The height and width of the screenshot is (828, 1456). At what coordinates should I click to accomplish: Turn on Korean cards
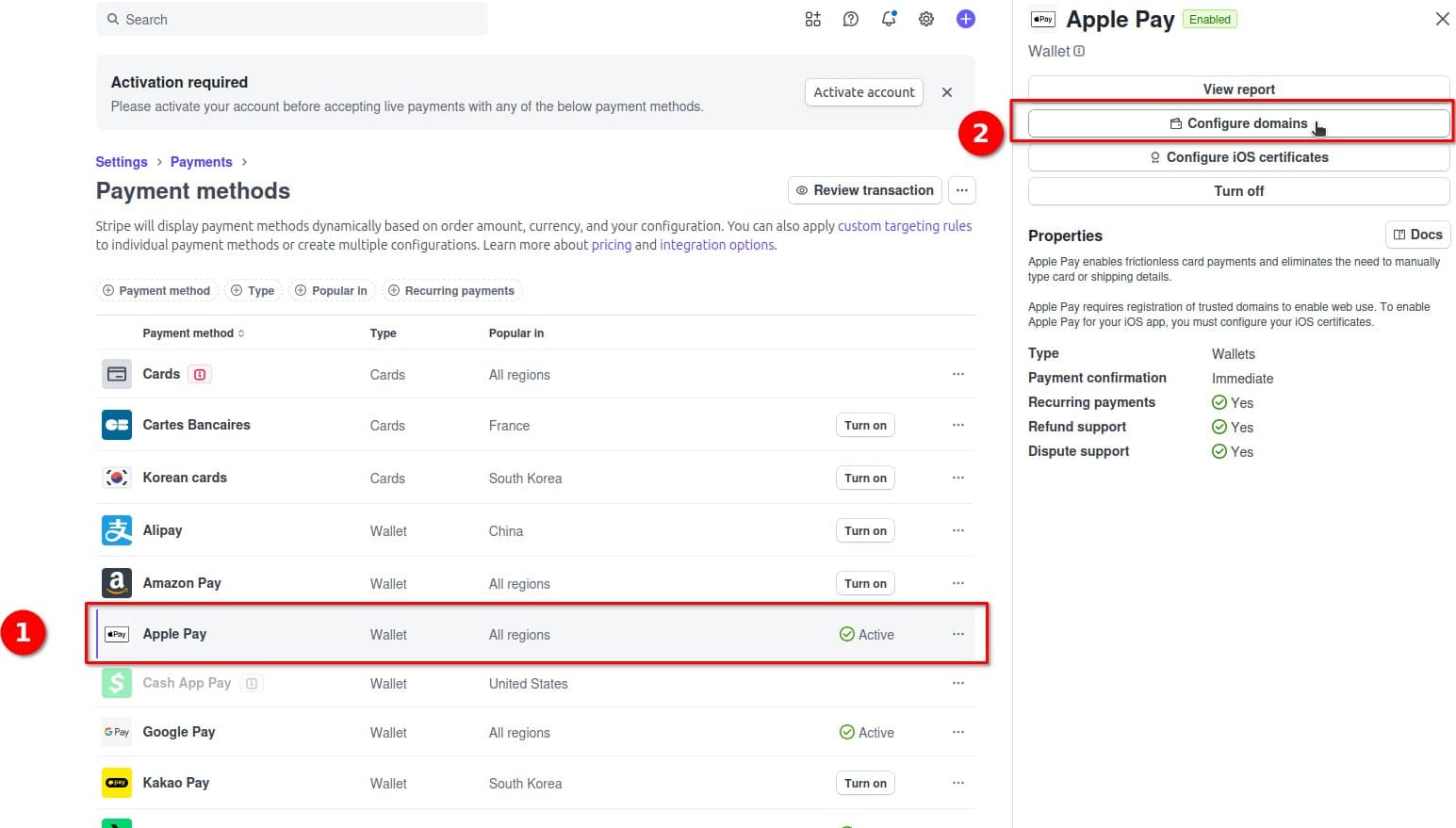[x=865, y=478]
